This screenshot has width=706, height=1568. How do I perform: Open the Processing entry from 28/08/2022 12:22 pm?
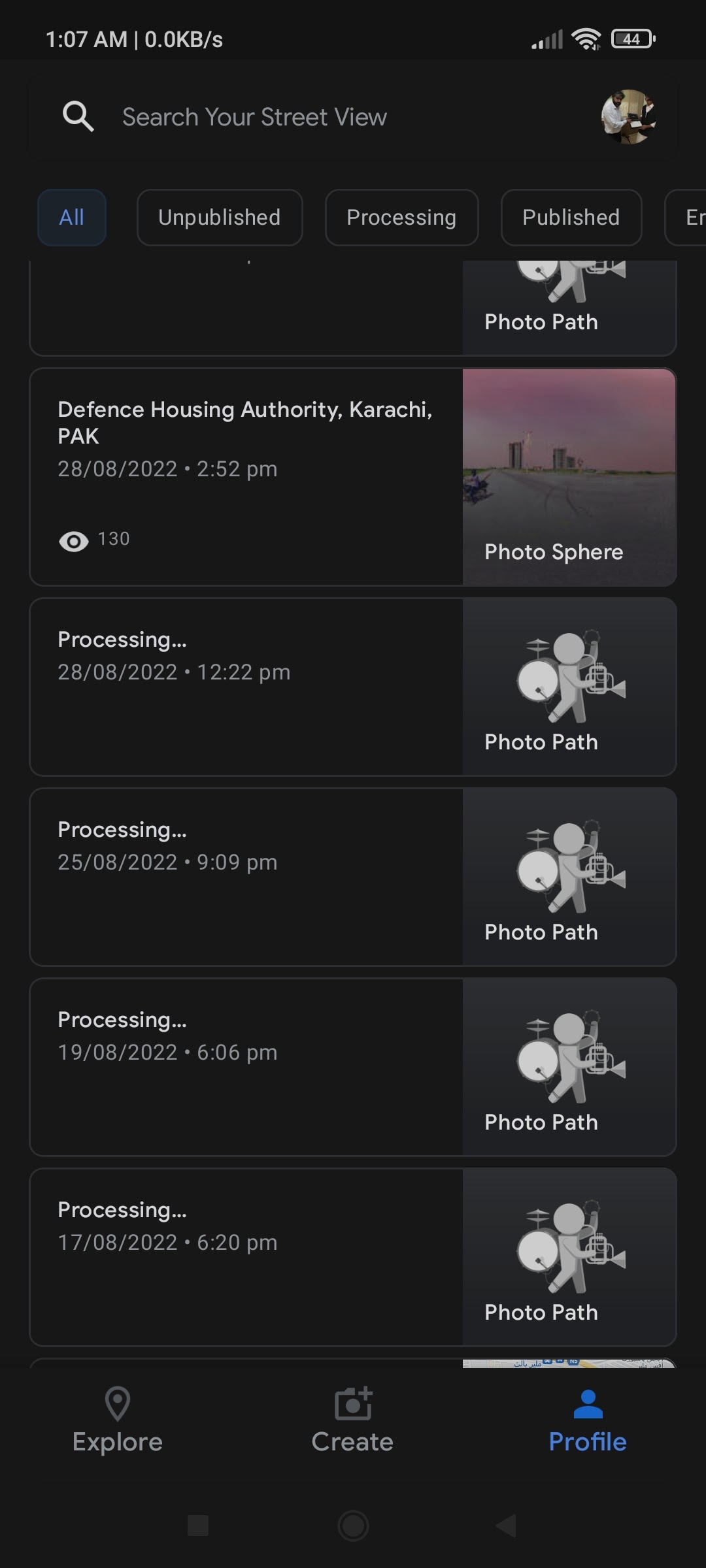[246, 687]
